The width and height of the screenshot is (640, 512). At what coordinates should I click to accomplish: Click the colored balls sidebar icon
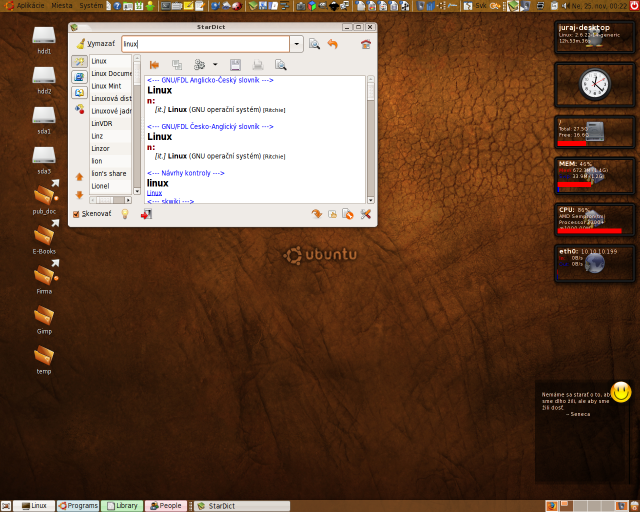[x=79, y=109]
